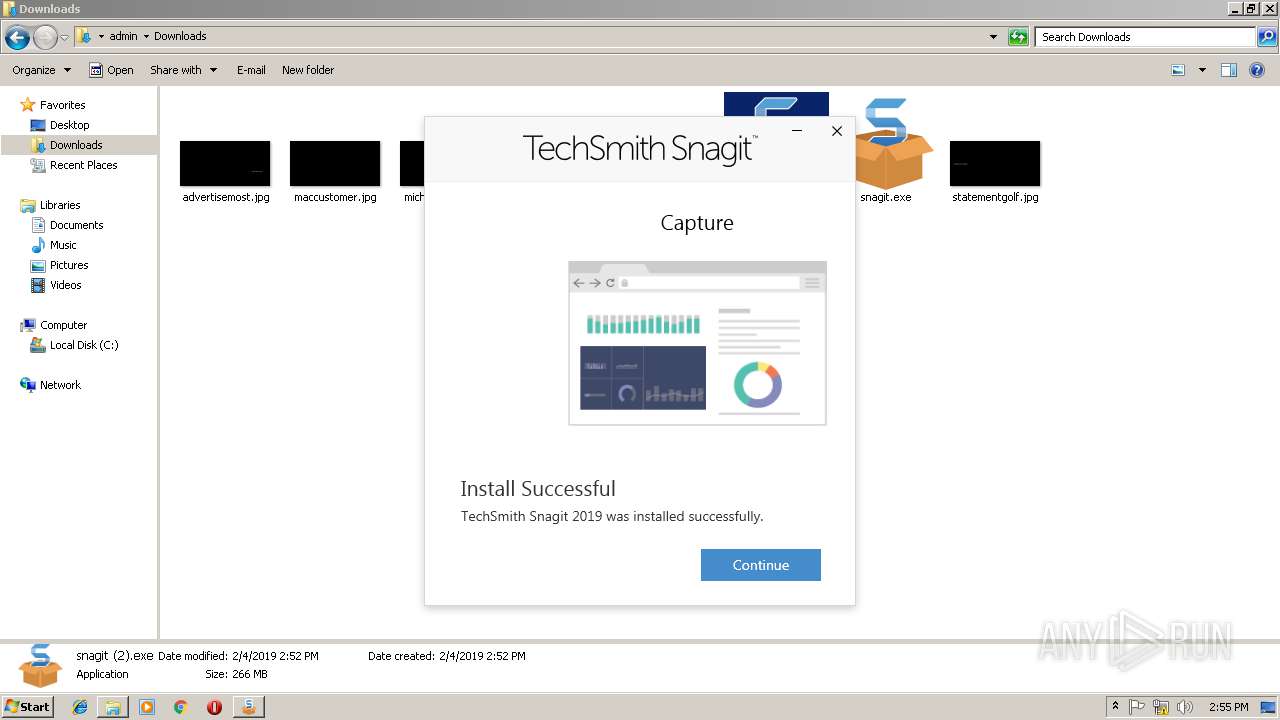Click Continue in the Snagit installer

point(760,565)
